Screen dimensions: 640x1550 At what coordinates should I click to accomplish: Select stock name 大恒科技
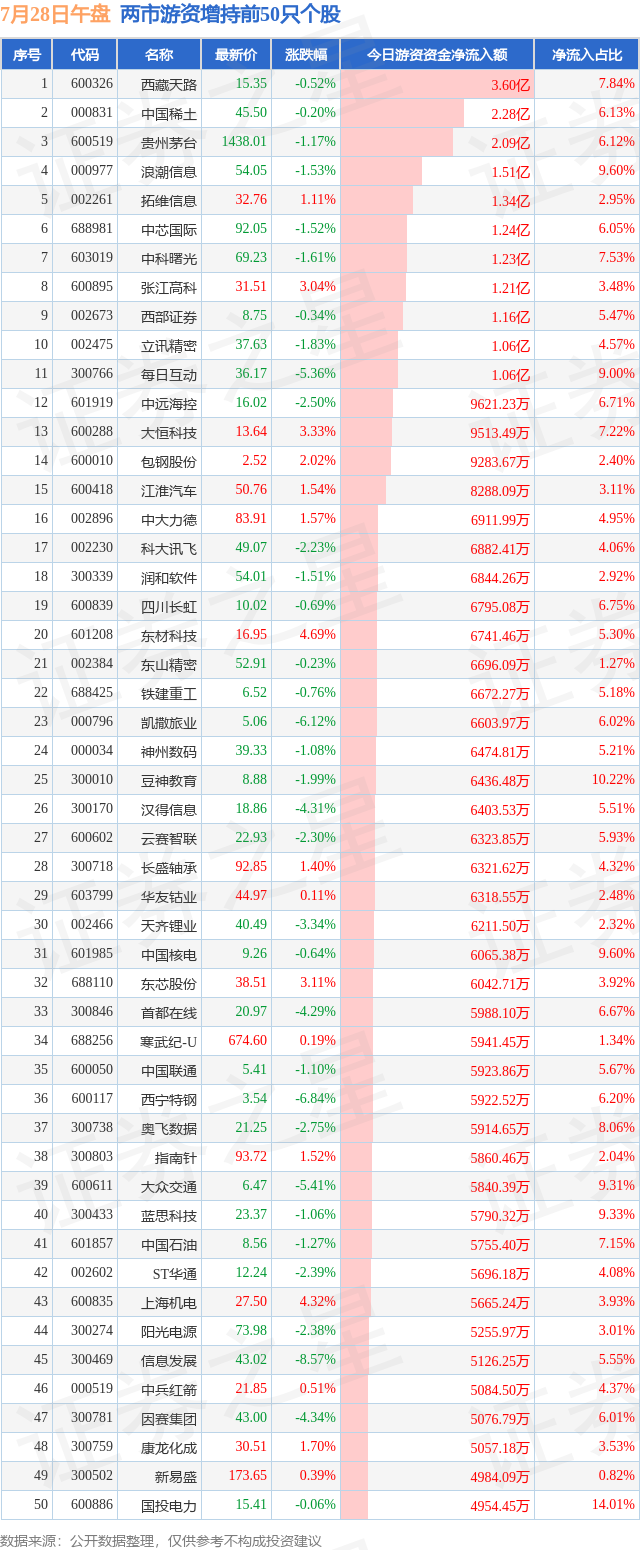click(169, 433)
